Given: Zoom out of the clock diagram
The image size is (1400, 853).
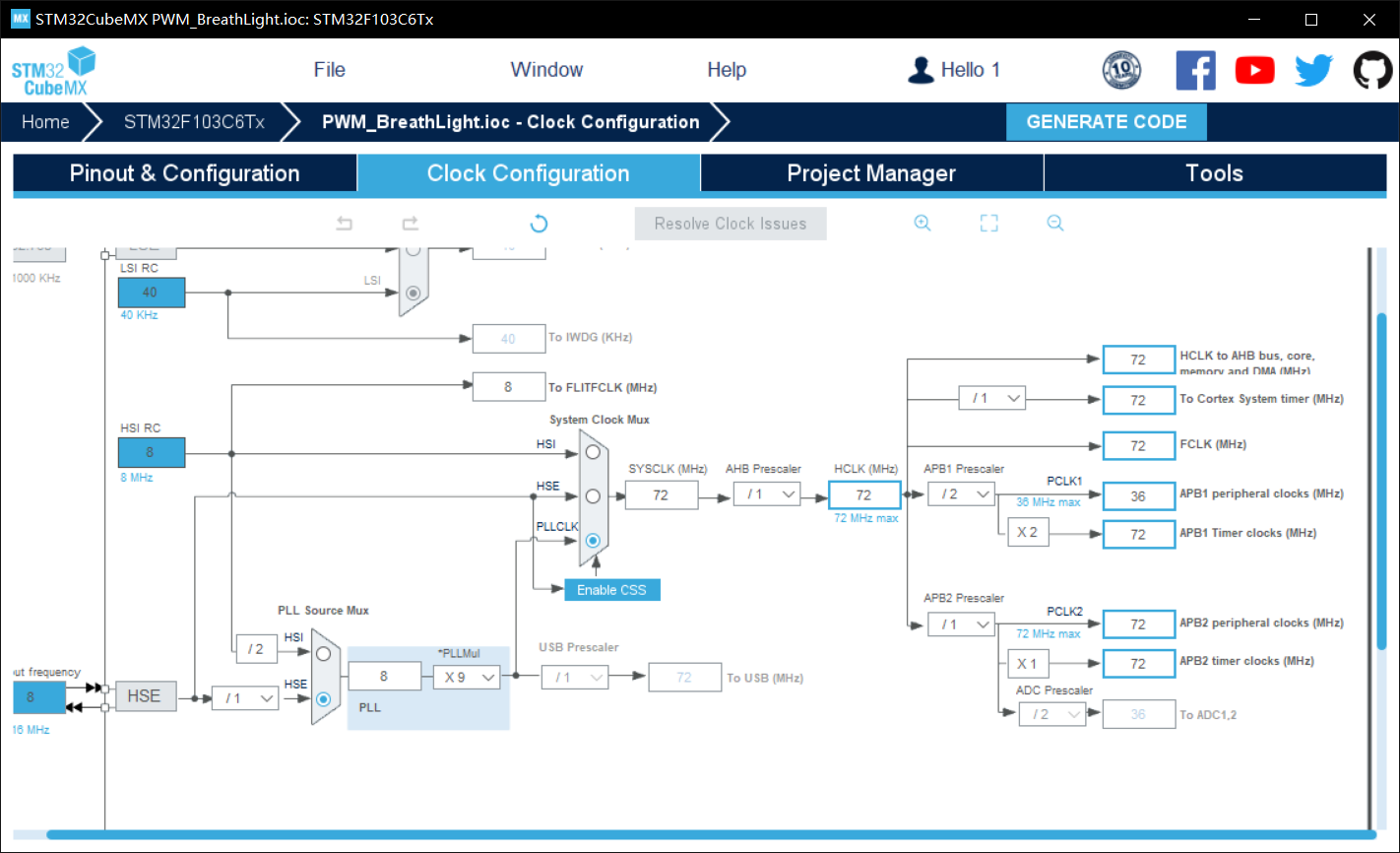Looking at the screenshot, I should point(1055,224).
